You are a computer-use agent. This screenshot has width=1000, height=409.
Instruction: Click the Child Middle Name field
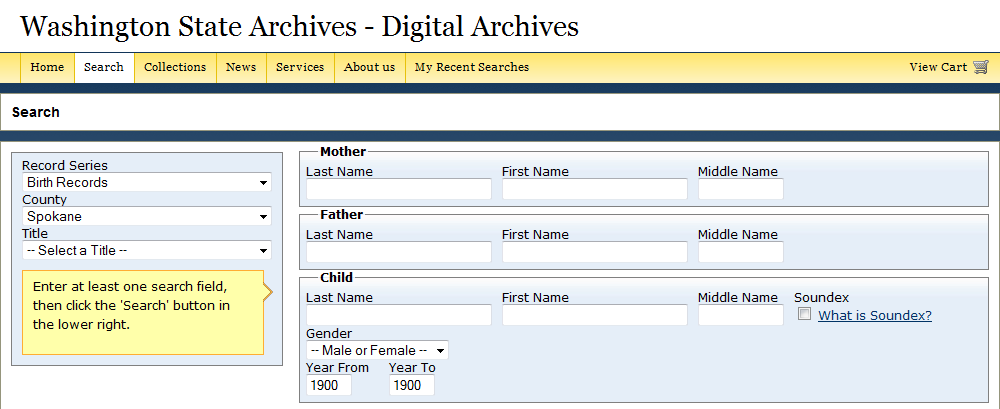pyautogui.click(x=740, y=315)
